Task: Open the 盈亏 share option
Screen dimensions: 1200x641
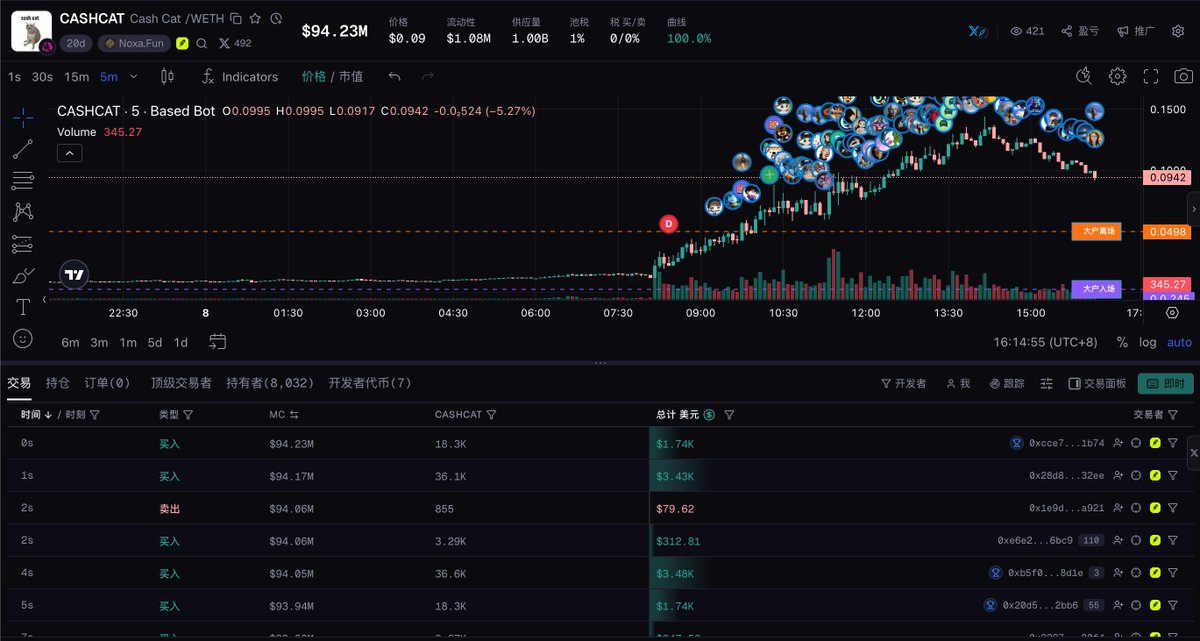Action: [1079, 31]
